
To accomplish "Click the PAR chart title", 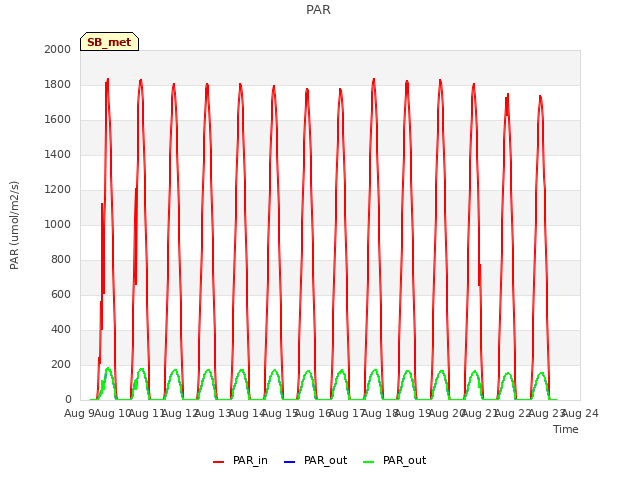I will click(x=318, y=9).
